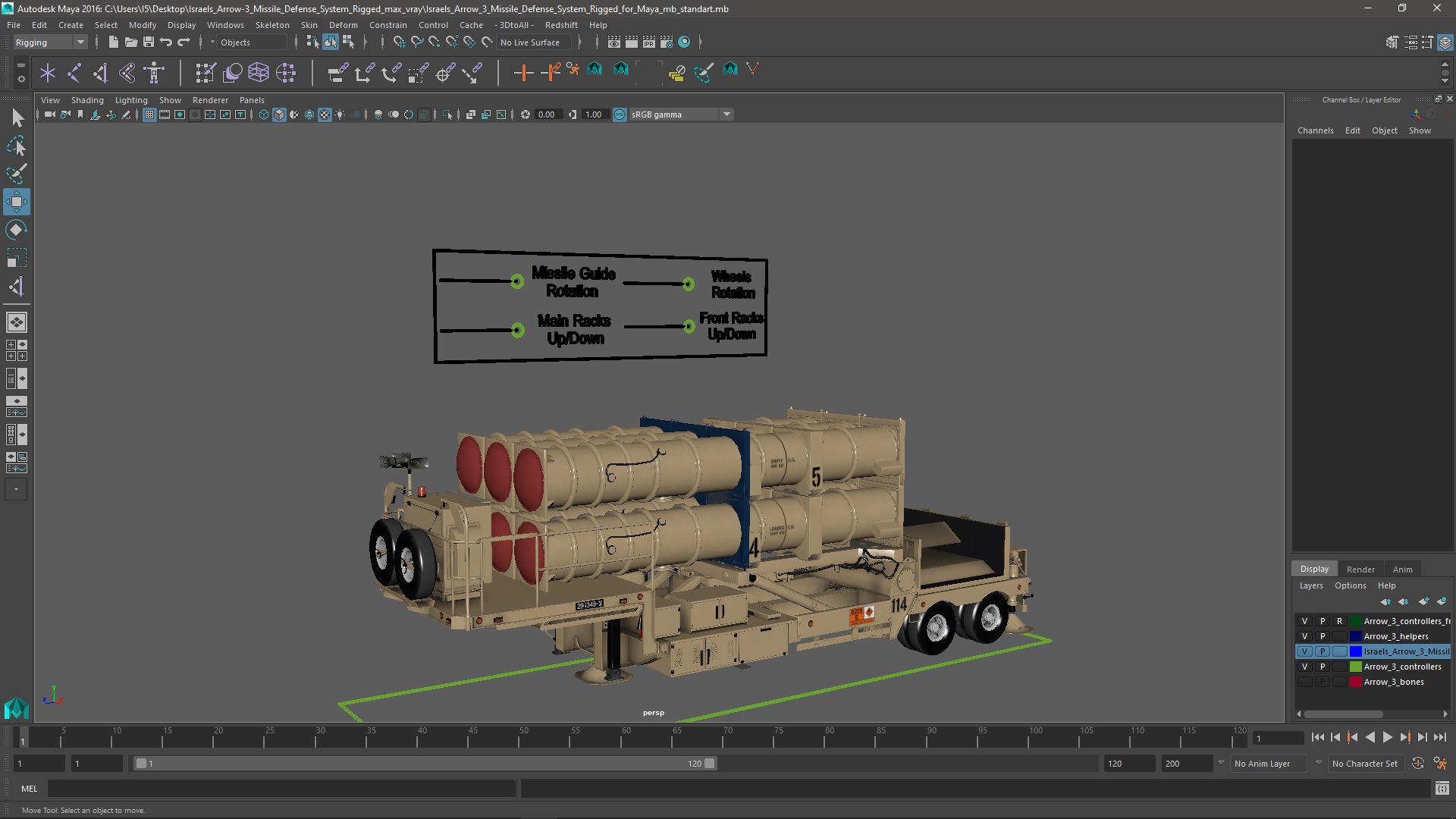Open the Rigging menu set dropdown
Screen dimensions: 1456x819
[x=50, y=42]
